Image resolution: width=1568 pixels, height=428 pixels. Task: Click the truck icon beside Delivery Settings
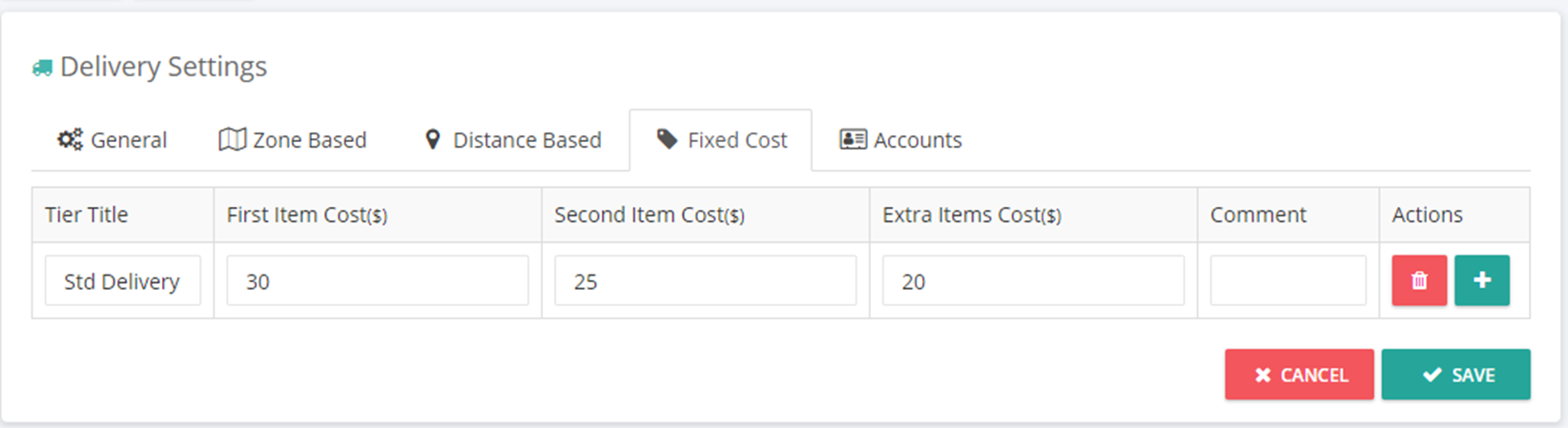coord(42,68)
